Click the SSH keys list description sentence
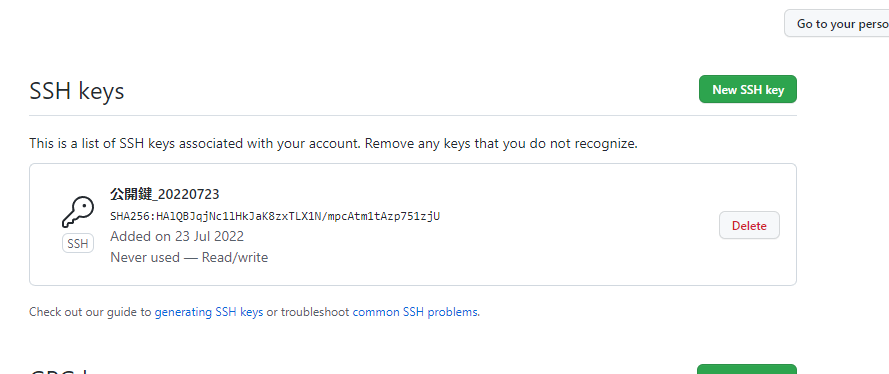The image size is (889, 374). pos(333,144)
